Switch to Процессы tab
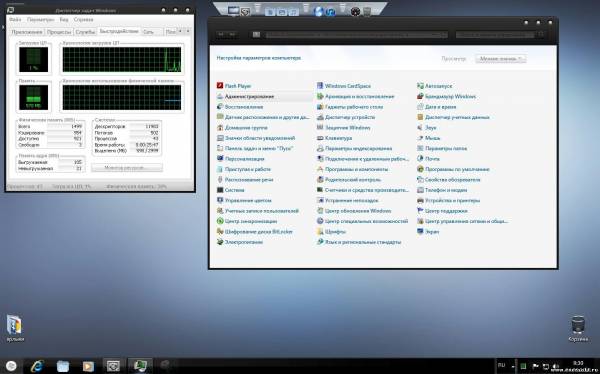This screenshot has width=600, height=374. tap(59, 32)
